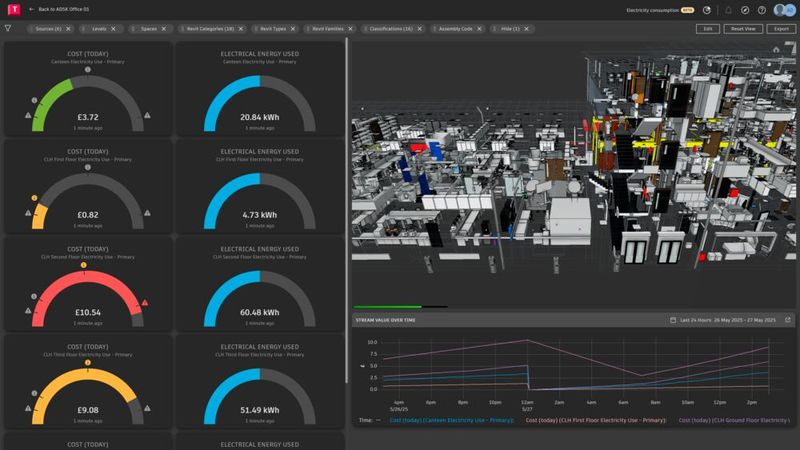This screenshot has width=800, height=450.
Task: Open the Classifications (16) filter dropdown
Action: (391, 29)
